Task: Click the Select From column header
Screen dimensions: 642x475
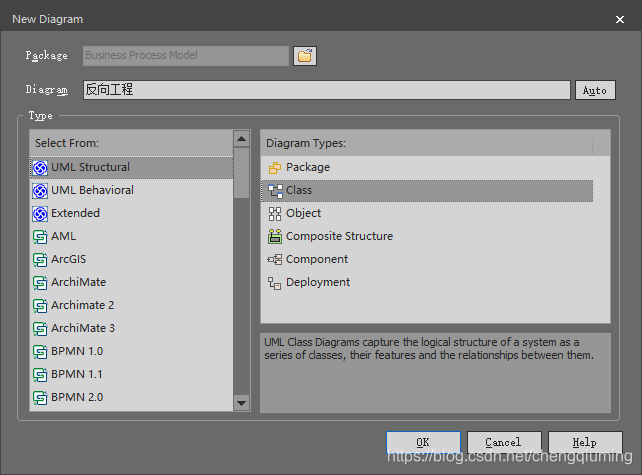Action: tap(131, 143)
